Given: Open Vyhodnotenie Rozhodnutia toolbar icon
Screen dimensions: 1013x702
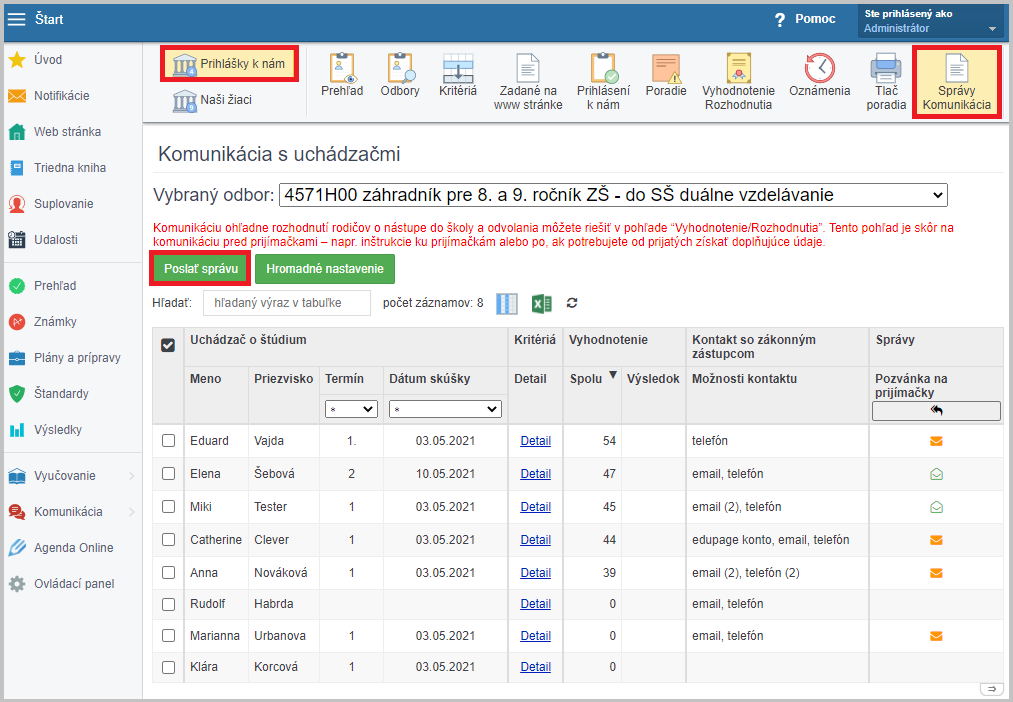Looking at the screenshot, I should pyautogui.click(x=738, y=82).
